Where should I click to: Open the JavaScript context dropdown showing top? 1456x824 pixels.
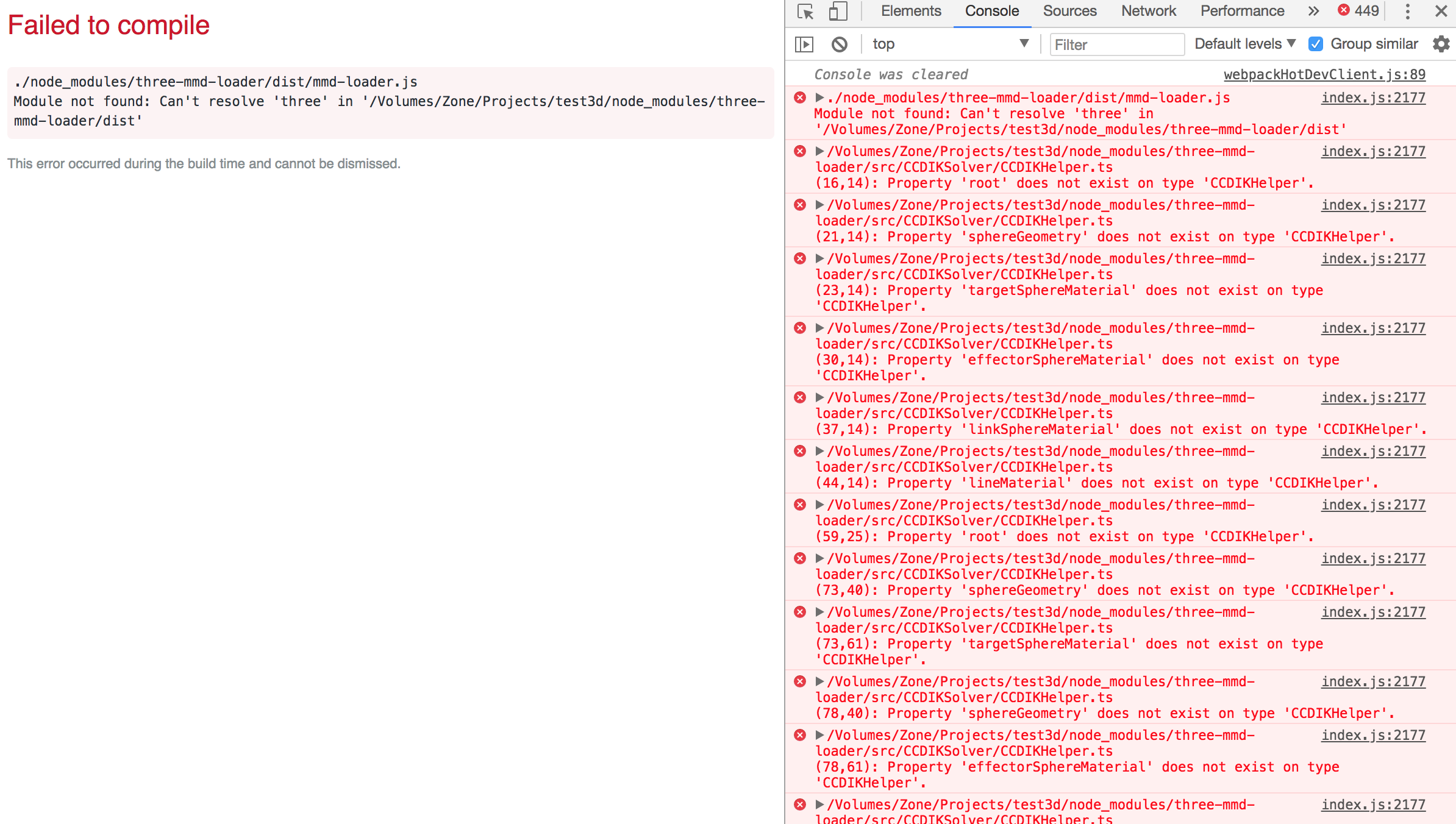pyautogui.click(x=951, y=43)
